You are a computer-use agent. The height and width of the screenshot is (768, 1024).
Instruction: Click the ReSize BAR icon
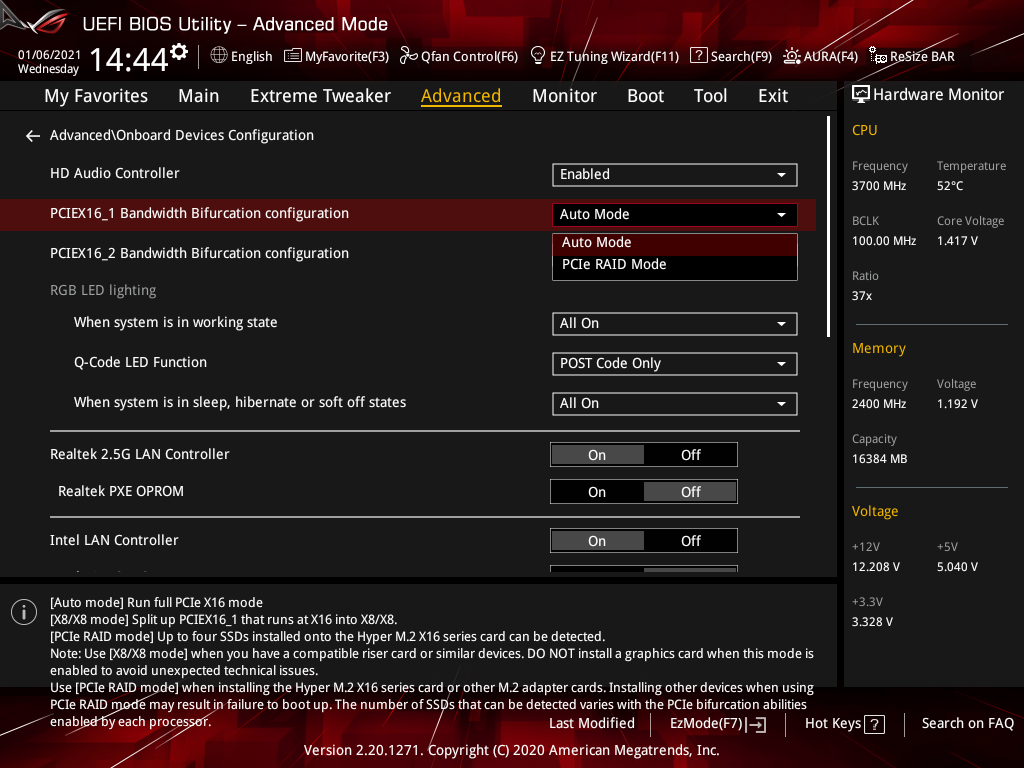pyautogui.click(x=878, y=56)
